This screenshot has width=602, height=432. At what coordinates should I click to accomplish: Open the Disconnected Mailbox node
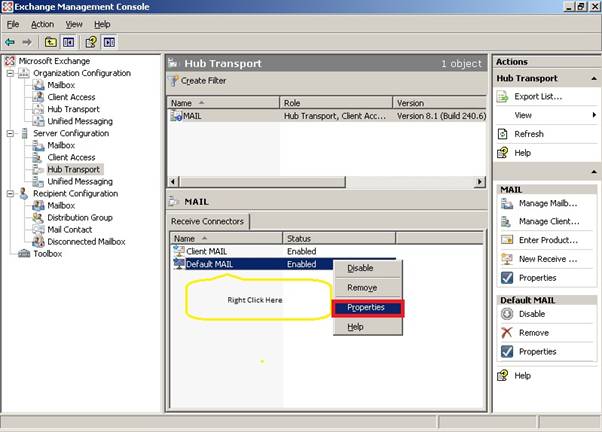(86, 242)
